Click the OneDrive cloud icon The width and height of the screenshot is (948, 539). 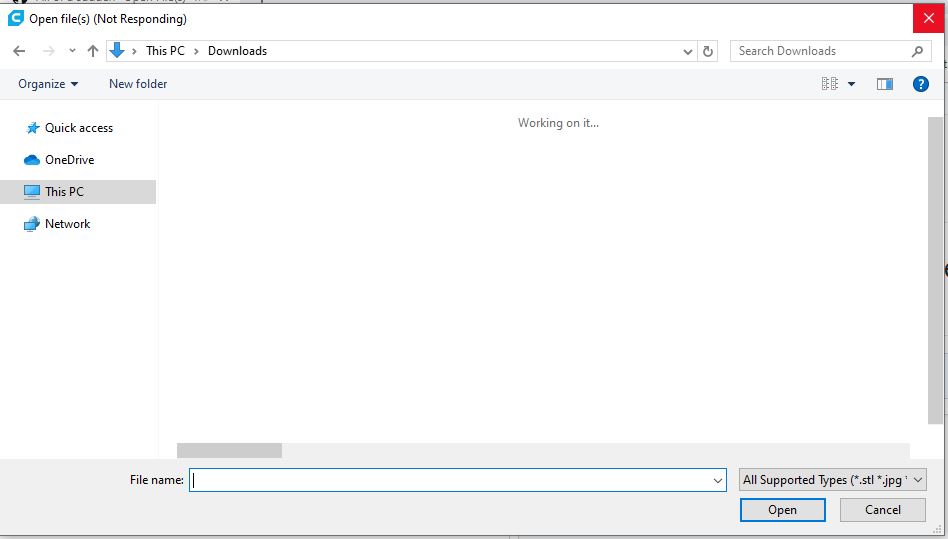pos(31,160)
